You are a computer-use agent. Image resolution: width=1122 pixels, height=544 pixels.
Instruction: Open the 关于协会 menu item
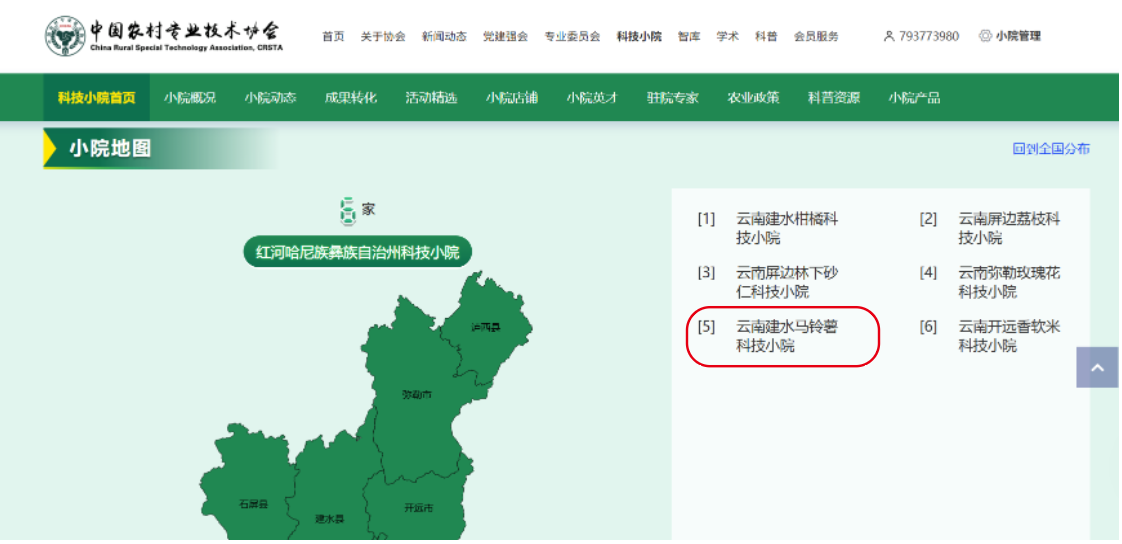coord(383,36)
